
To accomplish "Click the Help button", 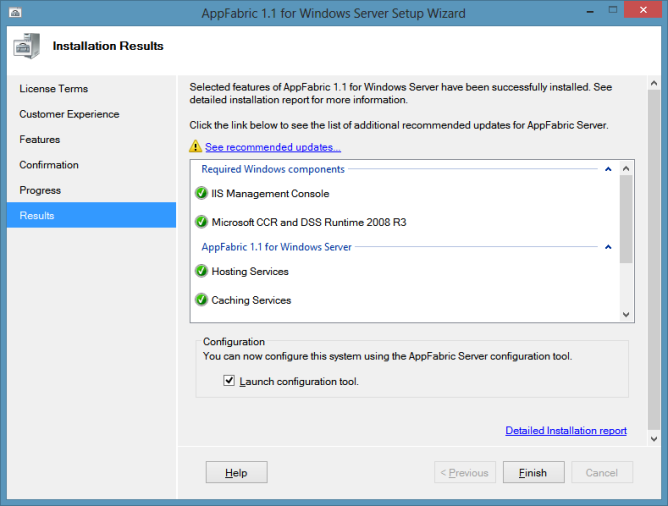I will coord(236,473).
